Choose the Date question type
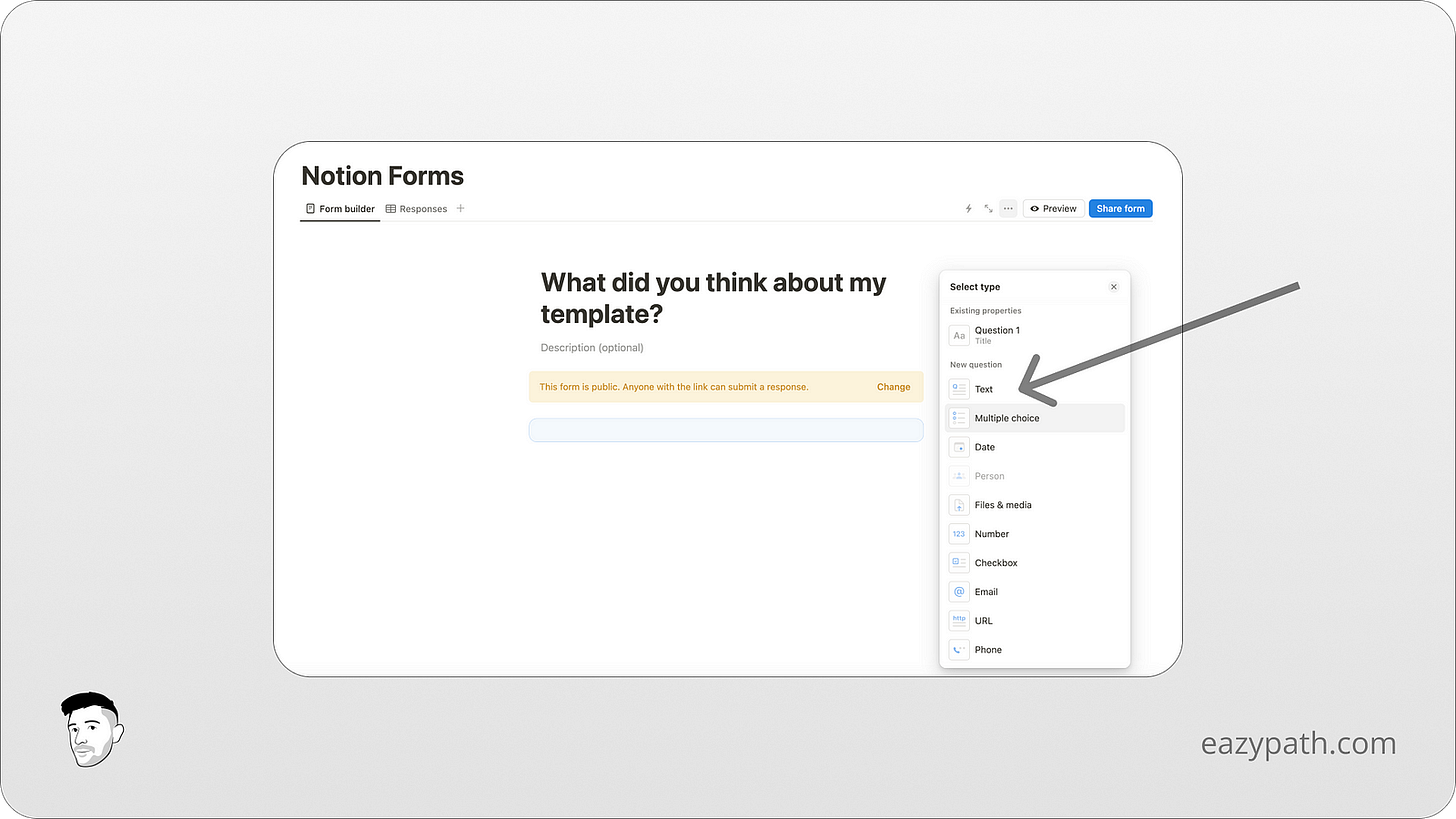This screenshot has height=819, width=1456. tap(1035, 447)
